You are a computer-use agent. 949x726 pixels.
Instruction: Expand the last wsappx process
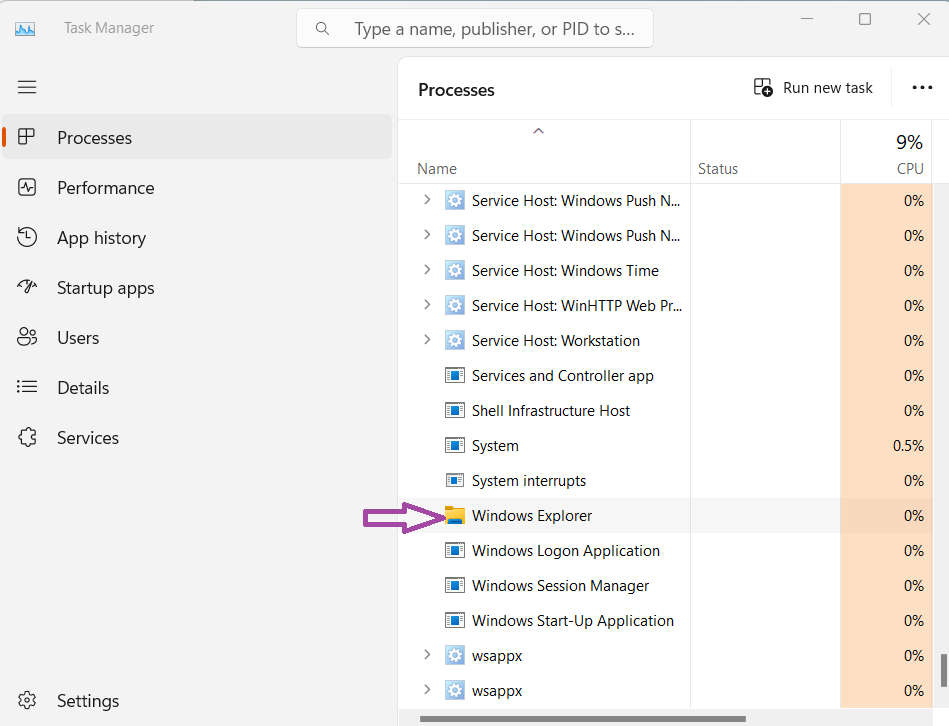(427, 690)
